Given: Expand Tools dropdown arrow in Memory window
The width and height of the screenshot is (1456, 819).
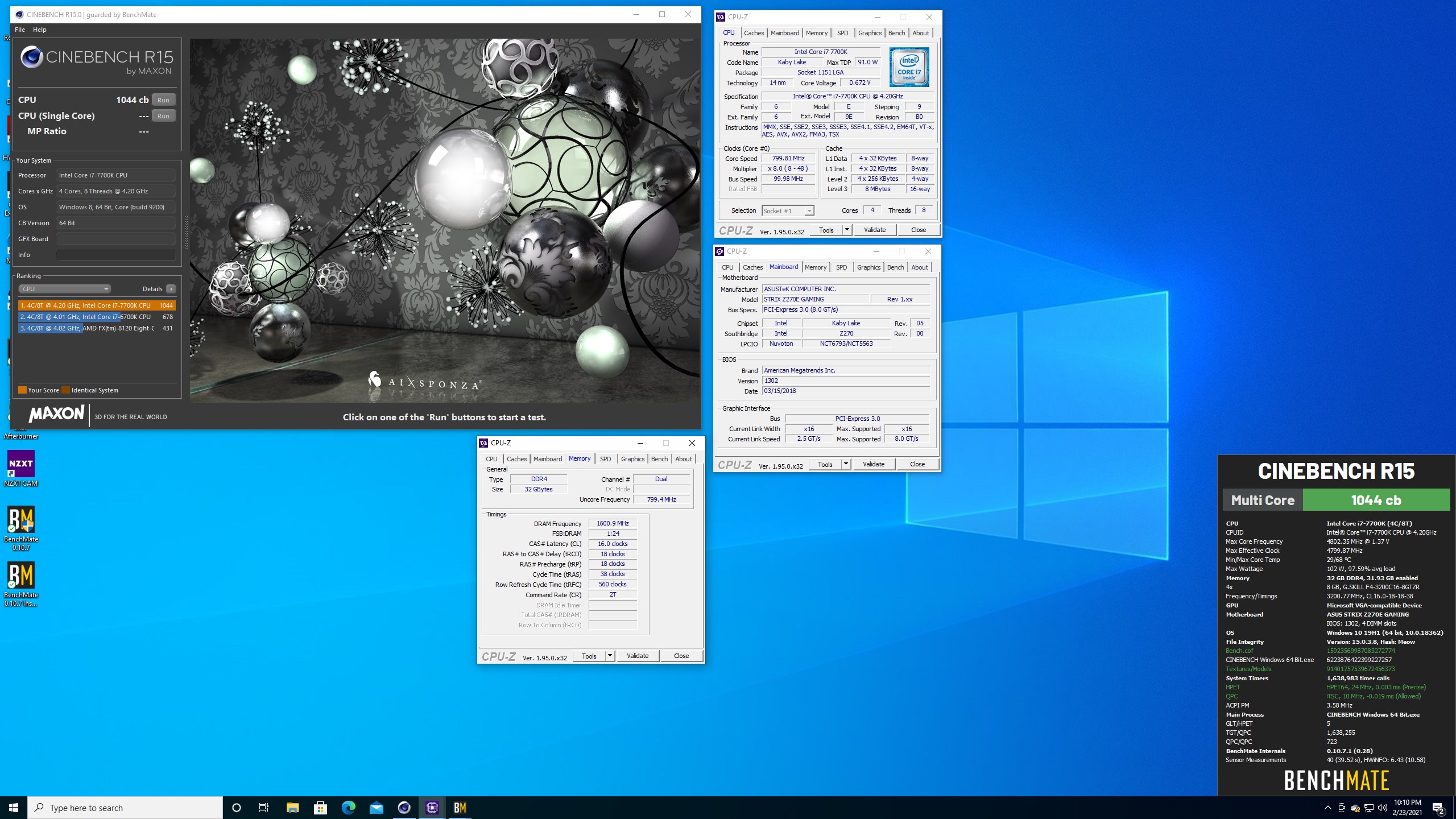Looking at the screenshot, I should click(610, 656).
